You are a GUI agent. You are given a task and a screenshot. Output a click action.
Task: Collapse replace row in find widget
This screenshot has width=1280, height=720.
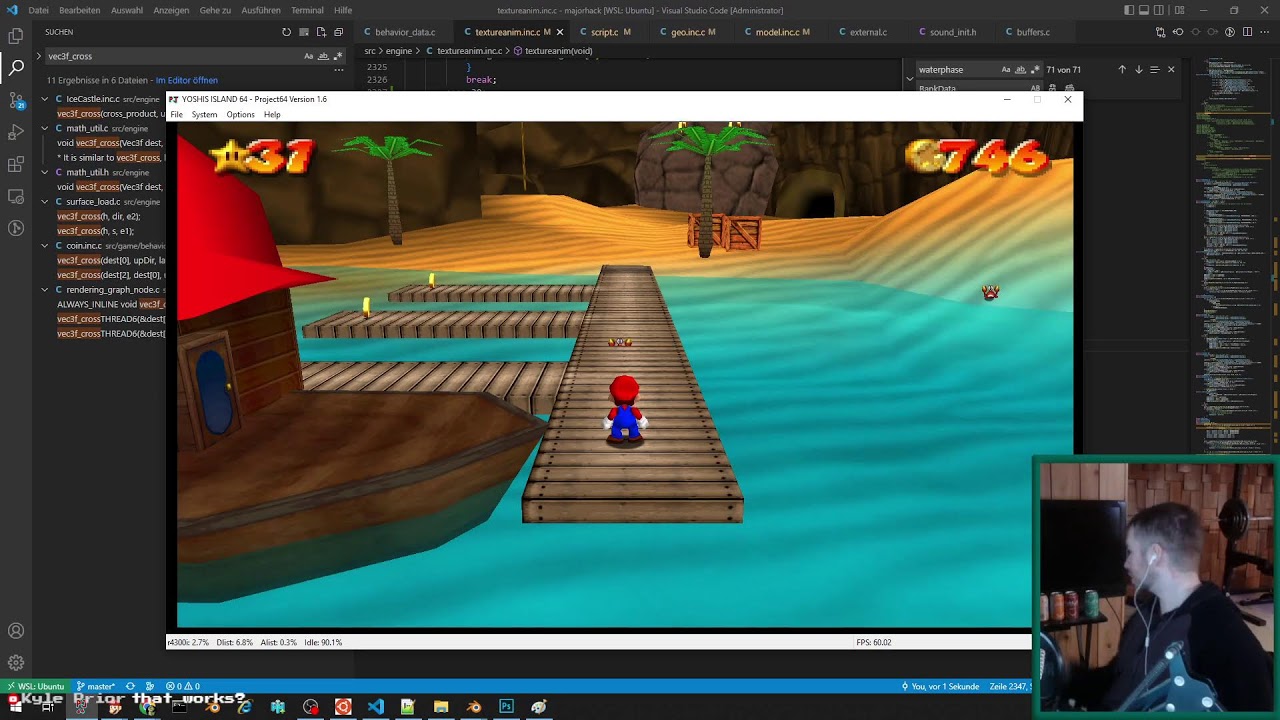pos(909,79)
